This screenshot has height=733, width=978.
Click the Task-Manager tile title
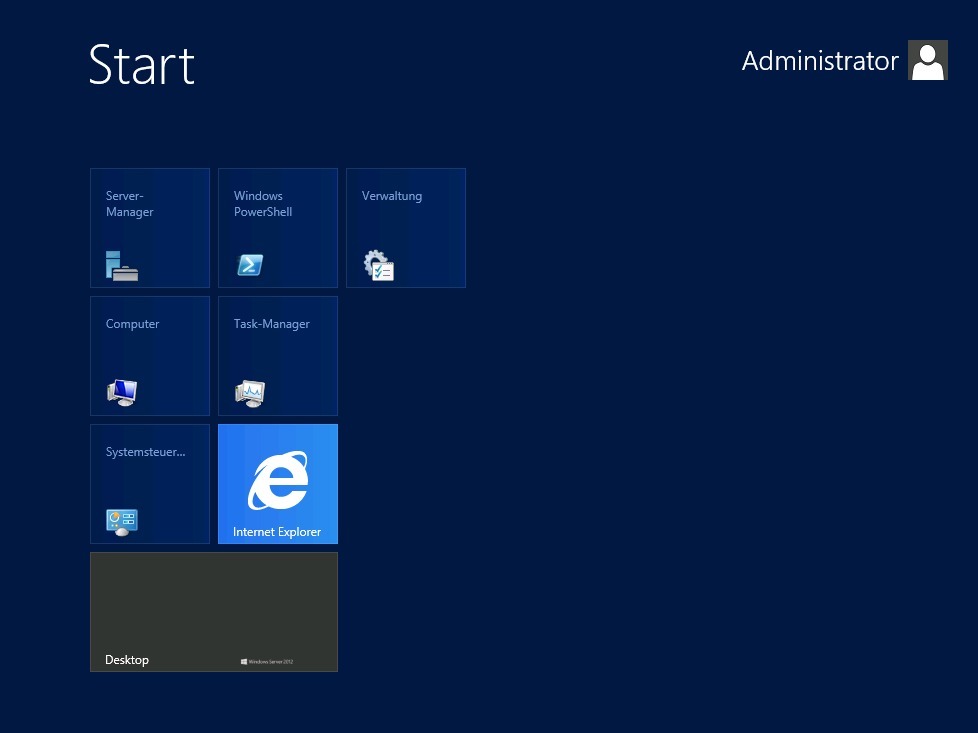[271, 324]
